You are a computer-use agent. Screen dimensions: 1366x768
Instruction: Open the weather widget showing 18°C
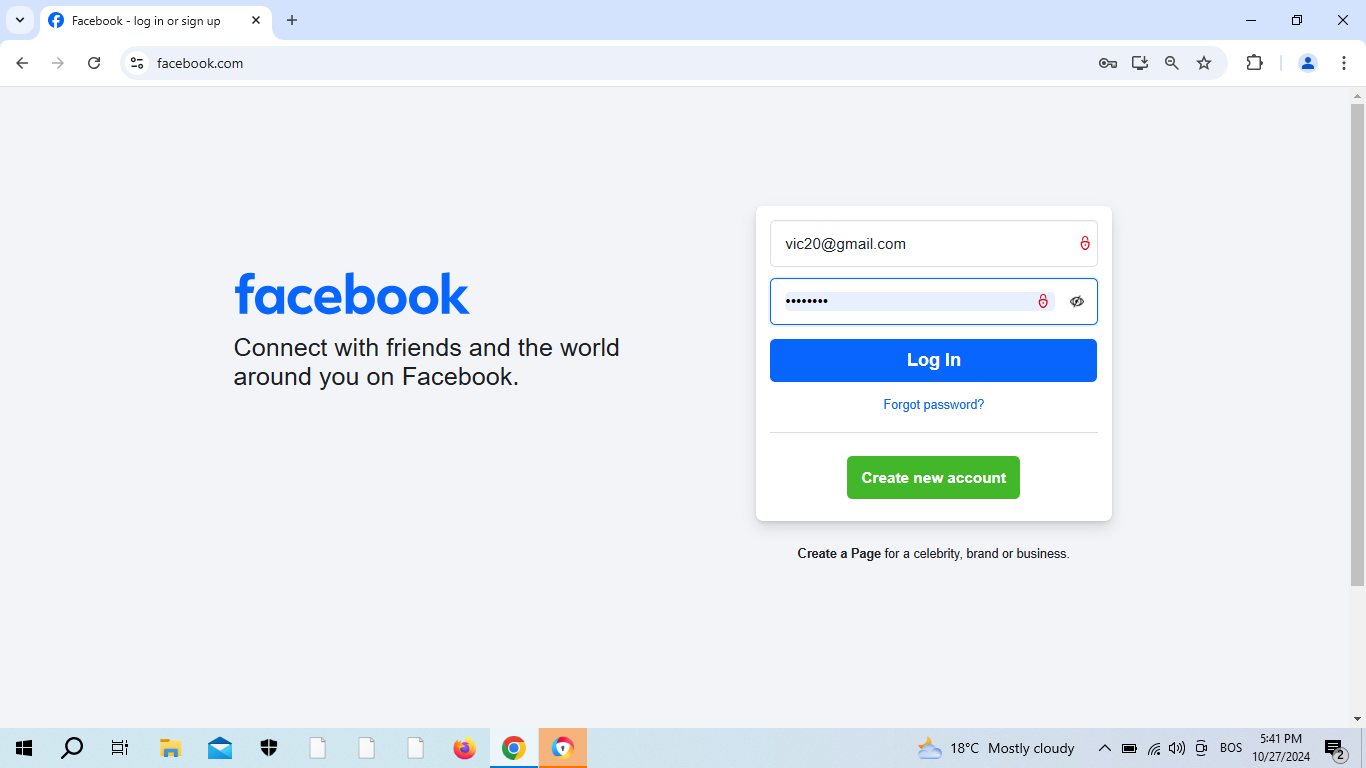(x=996, y=748)
